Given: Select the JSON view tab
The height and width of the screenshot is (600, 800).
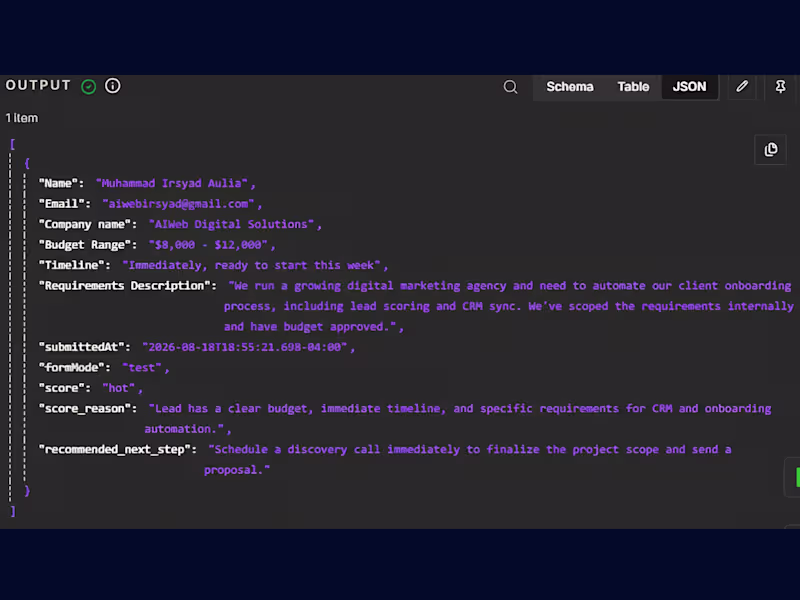Looking at the screenshot, I should click(689, 87).
